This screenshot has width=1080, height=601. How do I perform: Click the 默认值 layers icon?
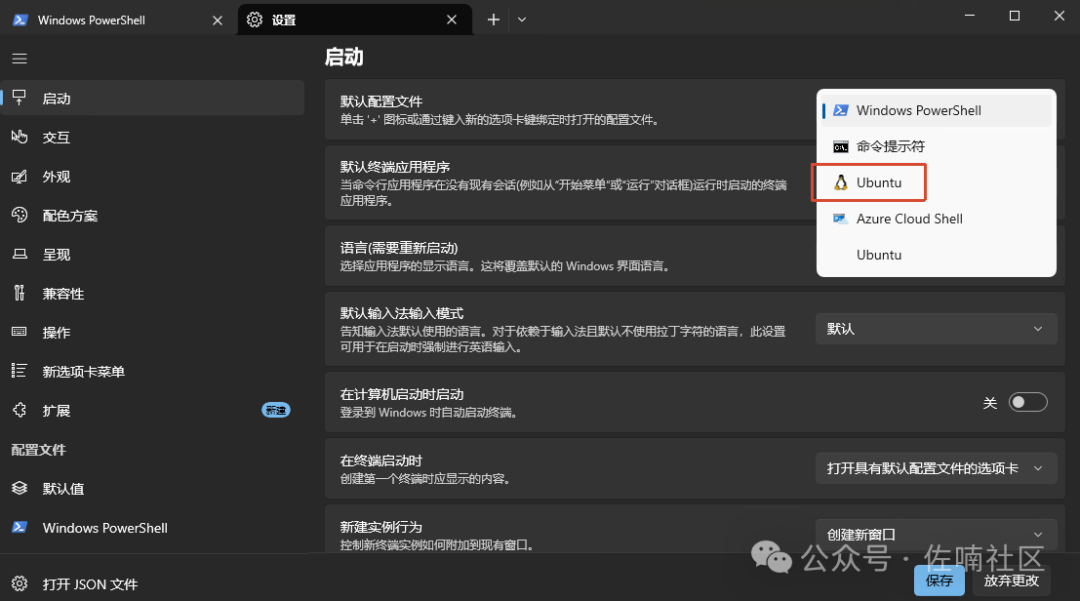point(19,488)
